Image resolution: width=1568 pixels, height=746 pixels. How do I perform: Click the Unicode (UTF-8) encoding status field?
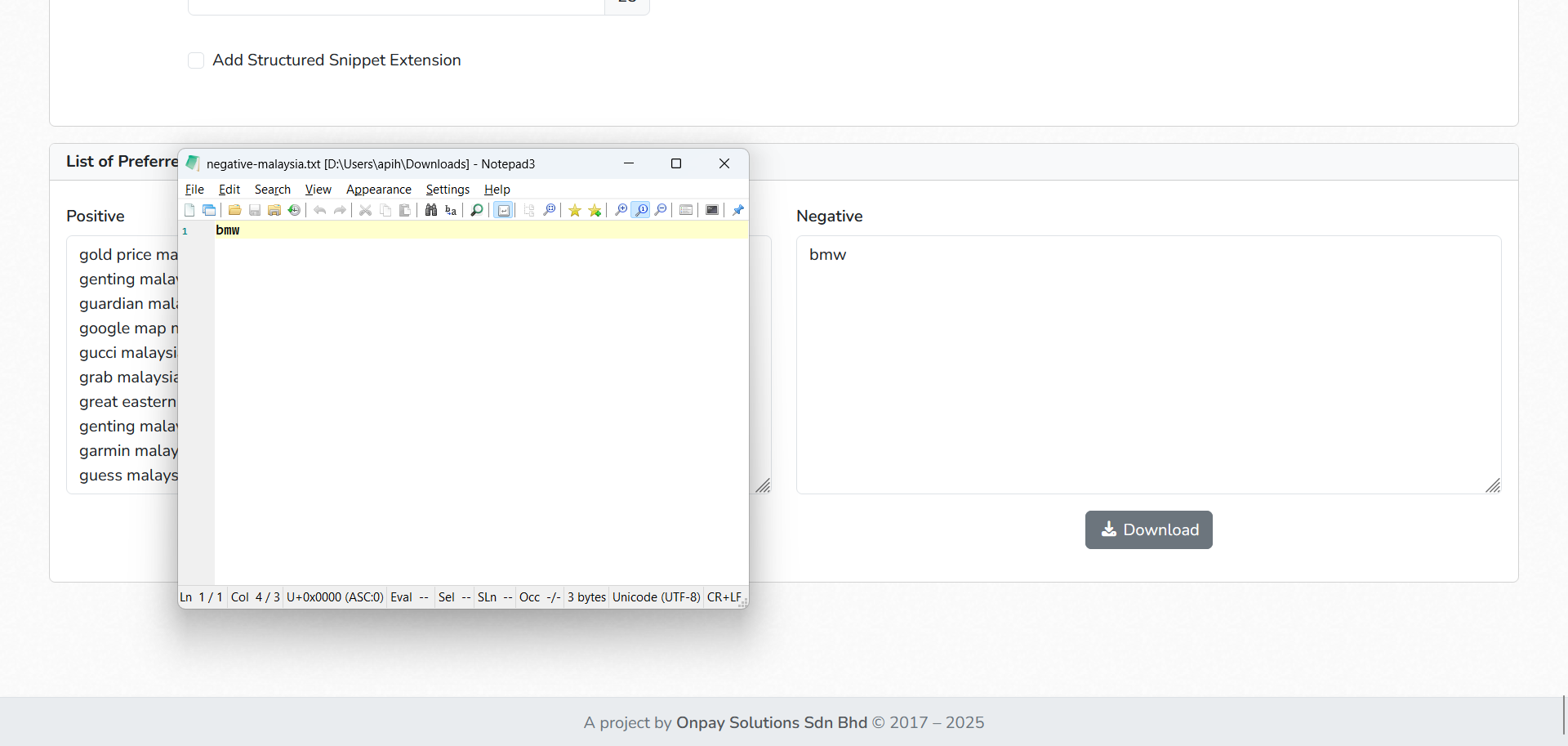pos(656,597)
